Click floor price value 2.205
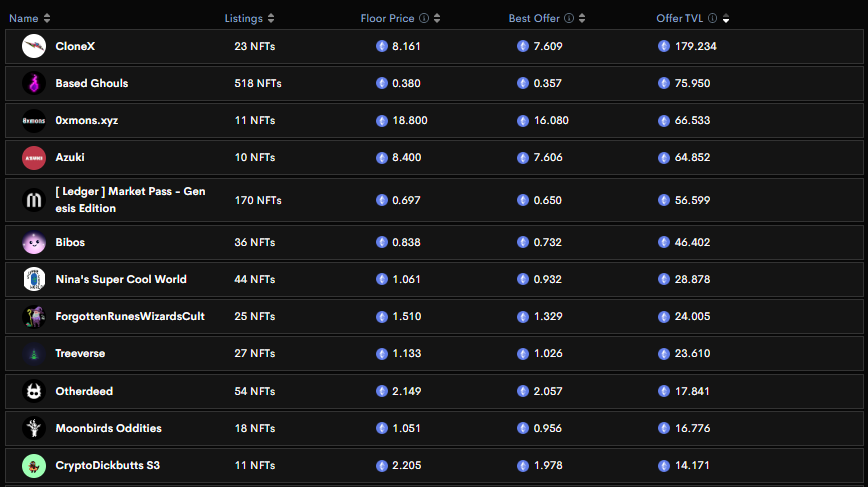The height and width of the screenshot is (487, 868). coord(406,465)
